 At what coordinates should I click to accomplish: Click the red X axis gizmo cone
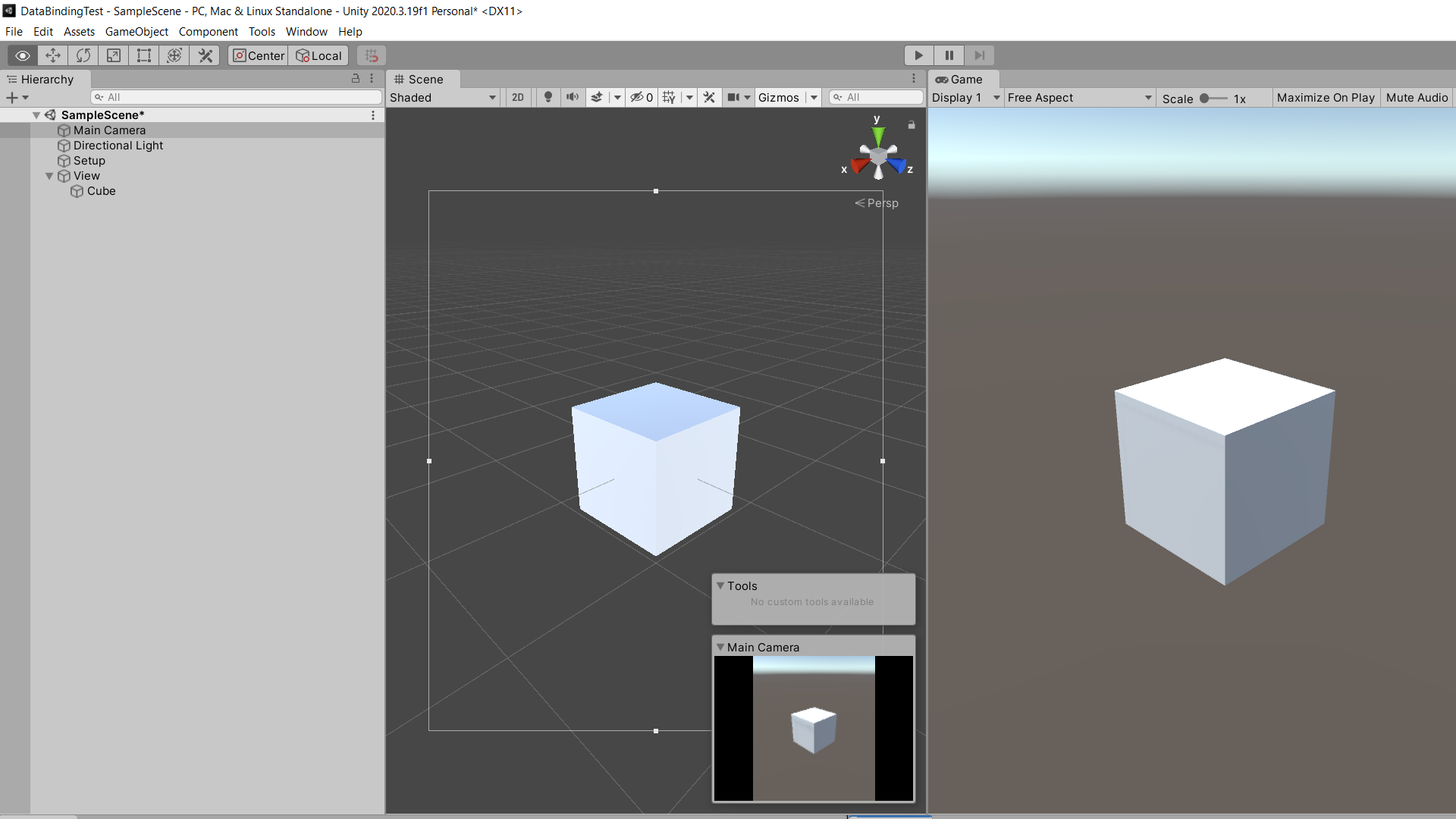click(x=859, y=165)
